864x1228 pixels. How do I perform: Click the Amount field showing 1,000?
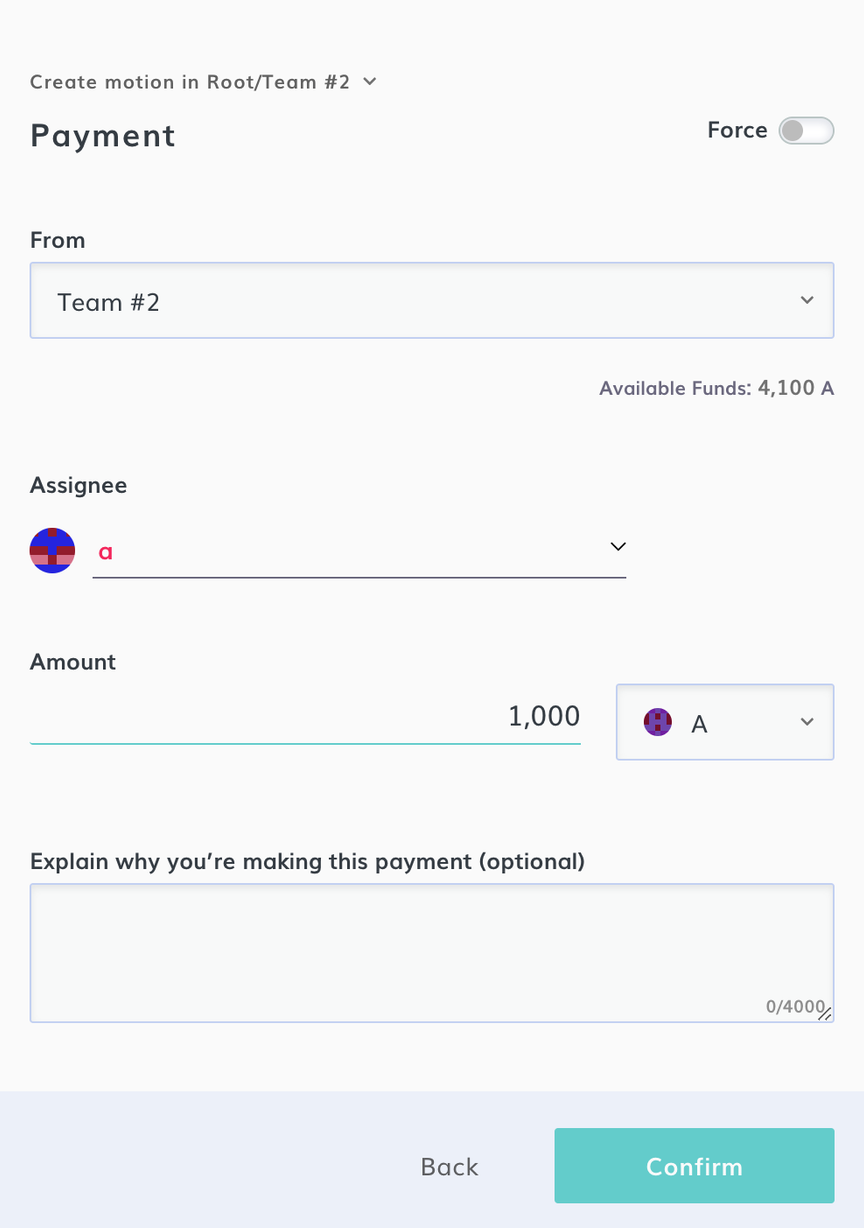pyautogui.click(x=305, y=716)
